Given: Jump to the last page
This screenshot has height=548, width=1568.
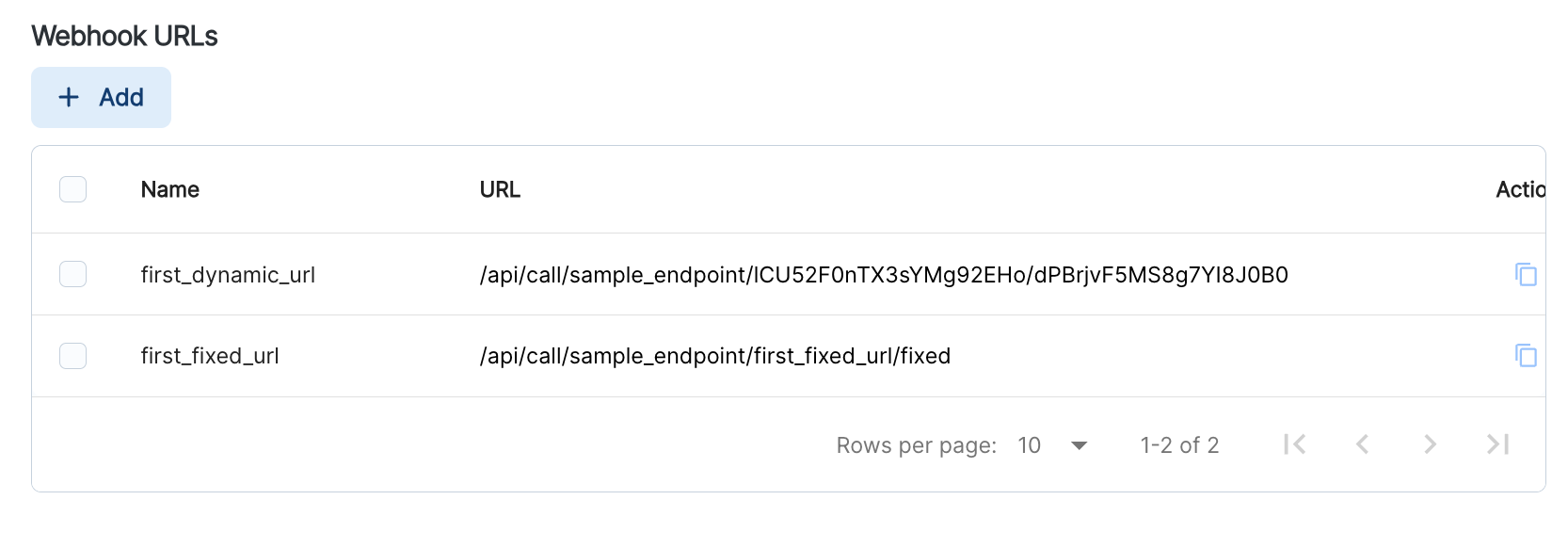Looking at the screenshot, I should [1497, 444].
